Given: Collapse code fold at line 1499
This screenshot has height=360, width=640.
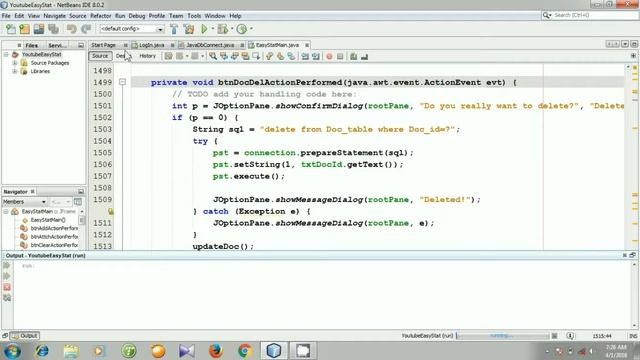Looking at the screenshot, I should point(122,82).
